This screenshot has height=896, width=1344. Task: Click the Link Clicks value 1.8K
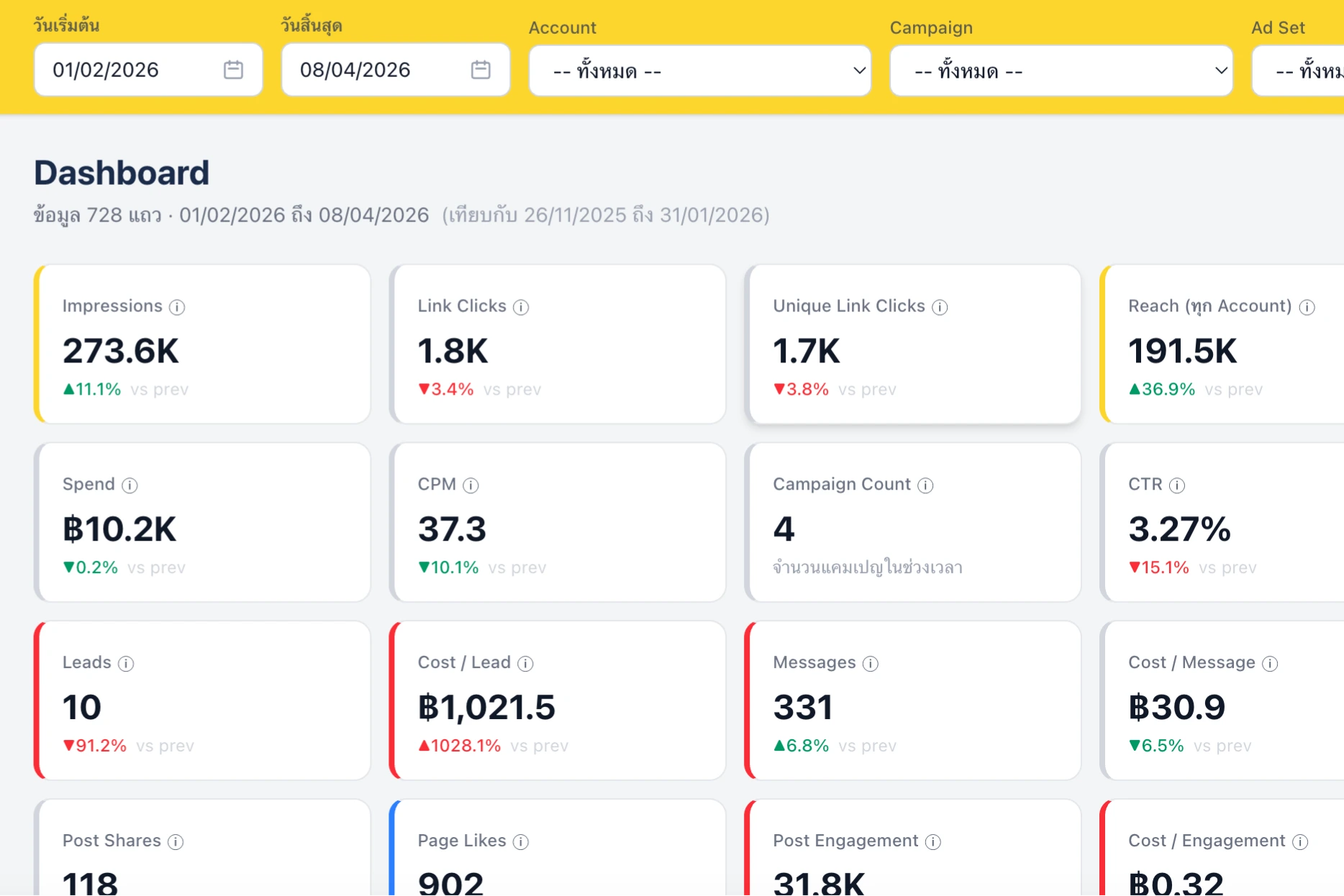[x=453, y=351]
